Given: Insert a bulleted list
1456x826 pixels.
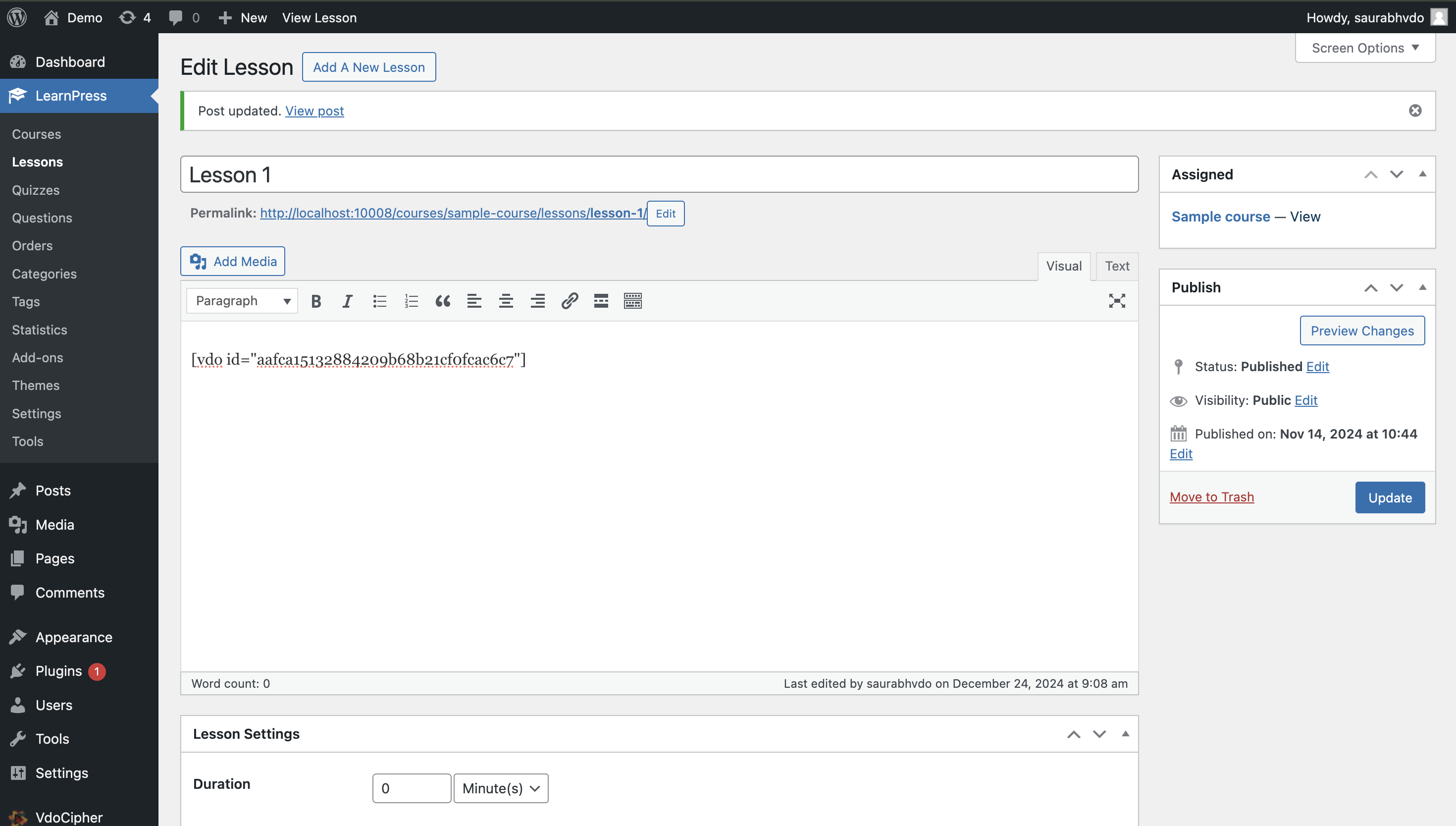Looking at the screenshot, I should coord(379,301).
